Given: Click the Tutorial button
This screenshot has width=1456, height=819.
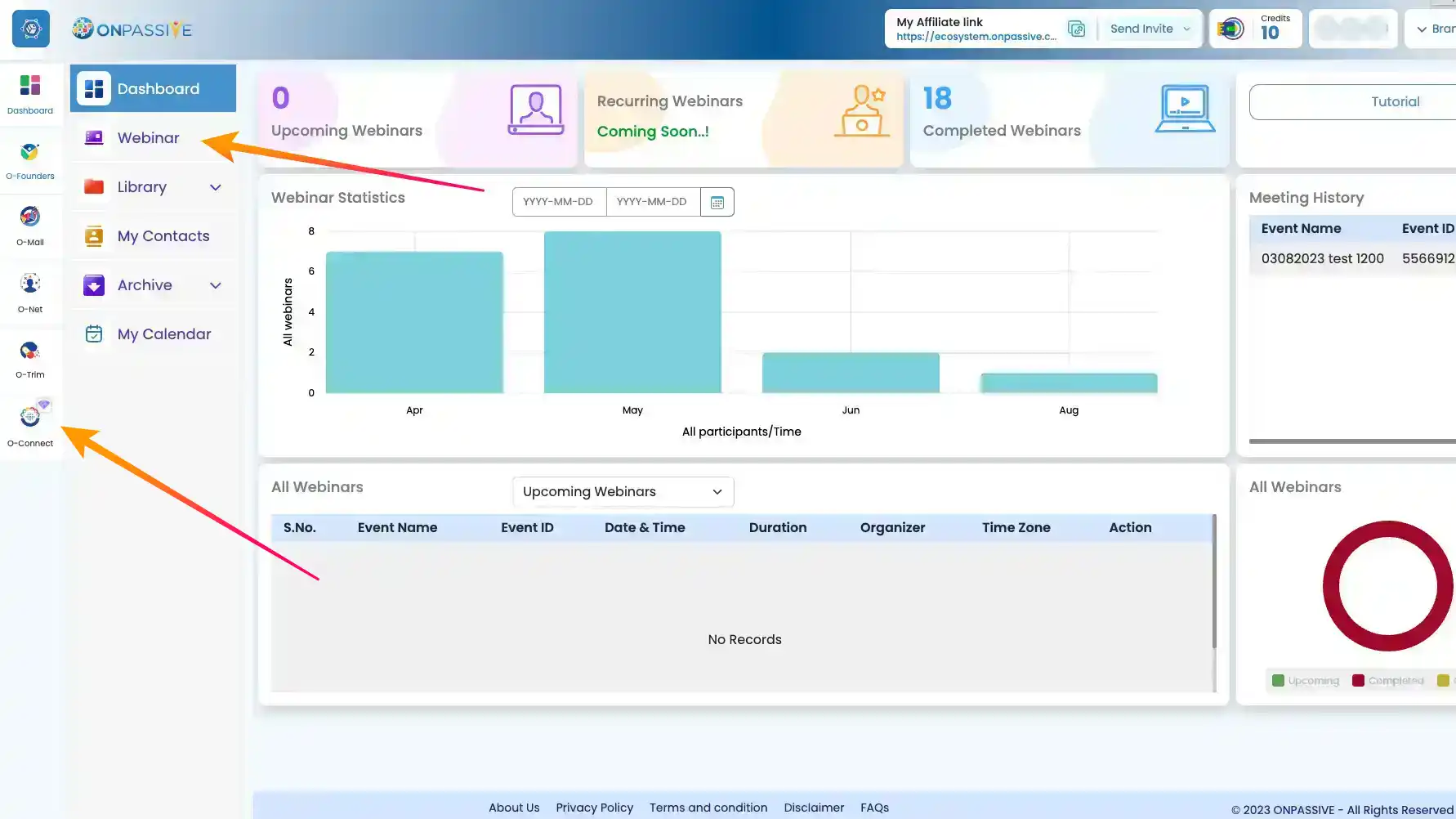Looking at the screenshot, I should 1394,102.
